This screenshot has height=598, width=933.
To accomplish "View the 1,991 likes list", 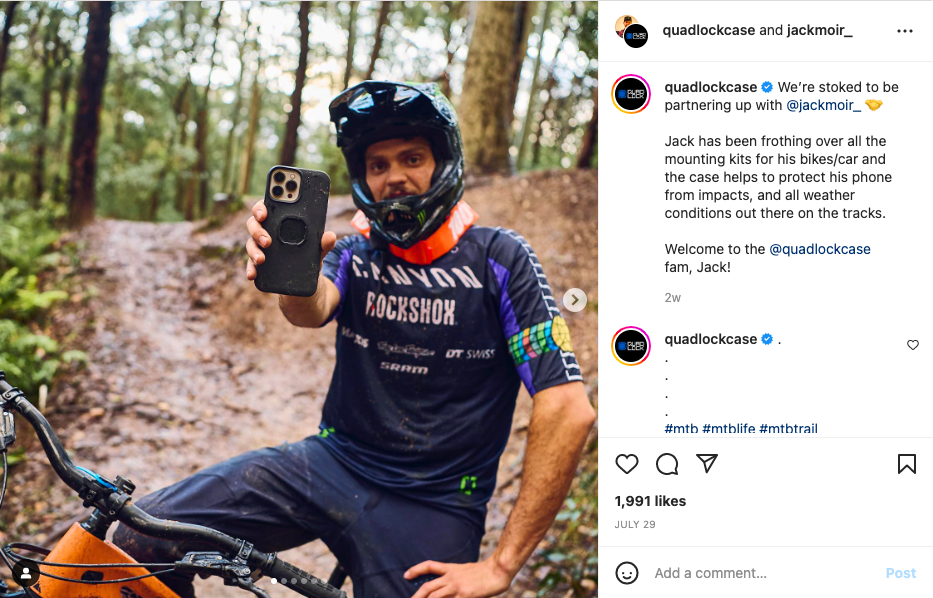I will pos(650,501).
